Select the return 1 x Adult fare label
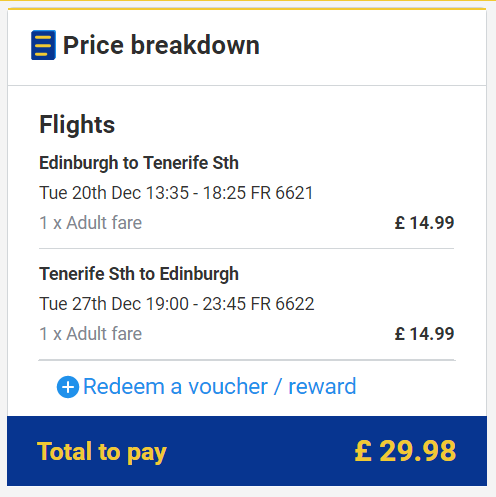This screenshot has height=497, width=496. (91, 334)
